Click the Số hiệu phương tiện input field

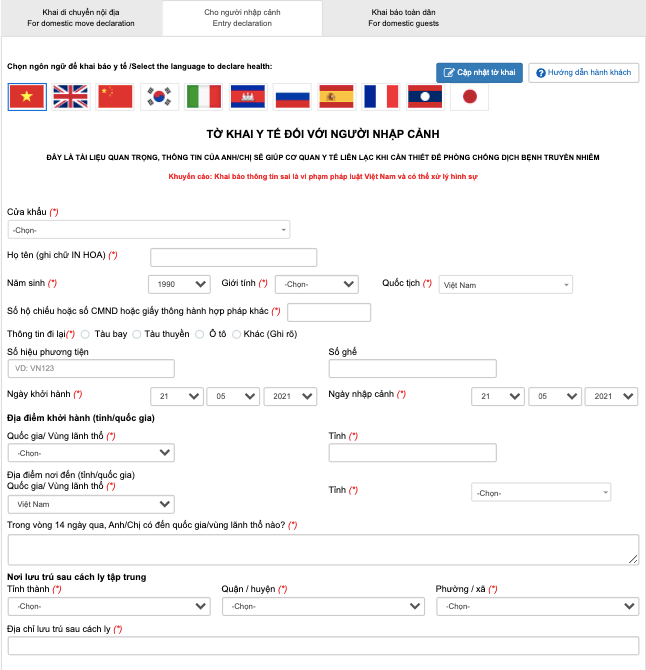coord(91,368)
